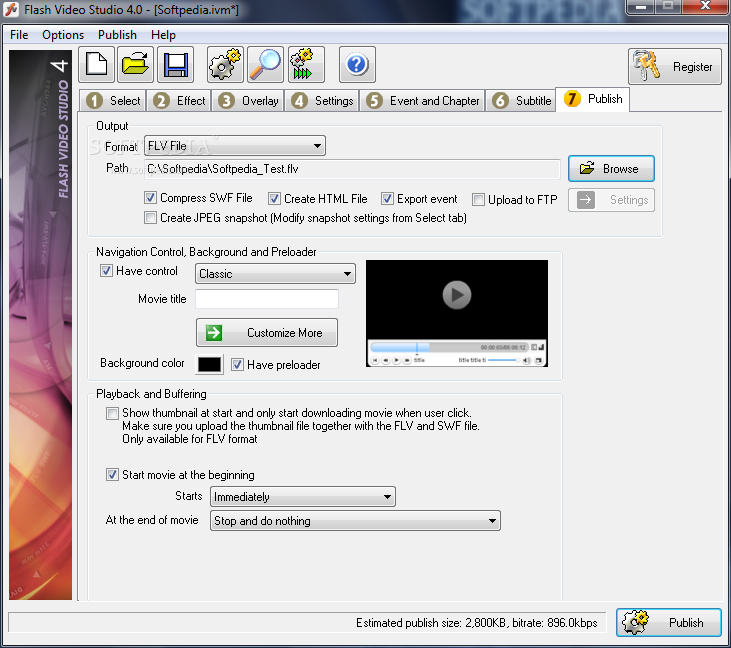Click the Browse button
731x648 pixels.
(611, 169)
